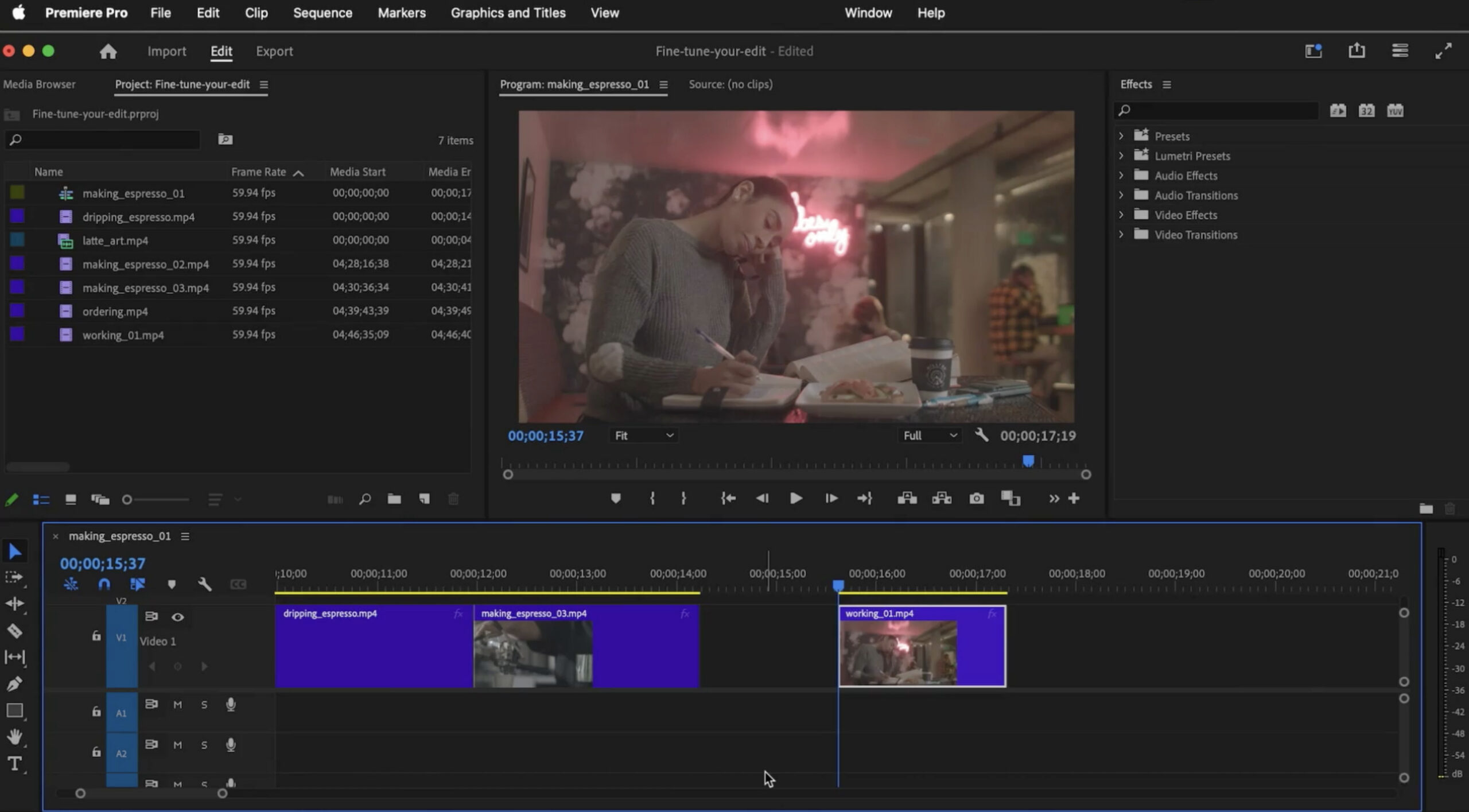Expand Lumetri Presets folder
This screenshot has height=812, width=1469.
click(x=1121, y=156)
